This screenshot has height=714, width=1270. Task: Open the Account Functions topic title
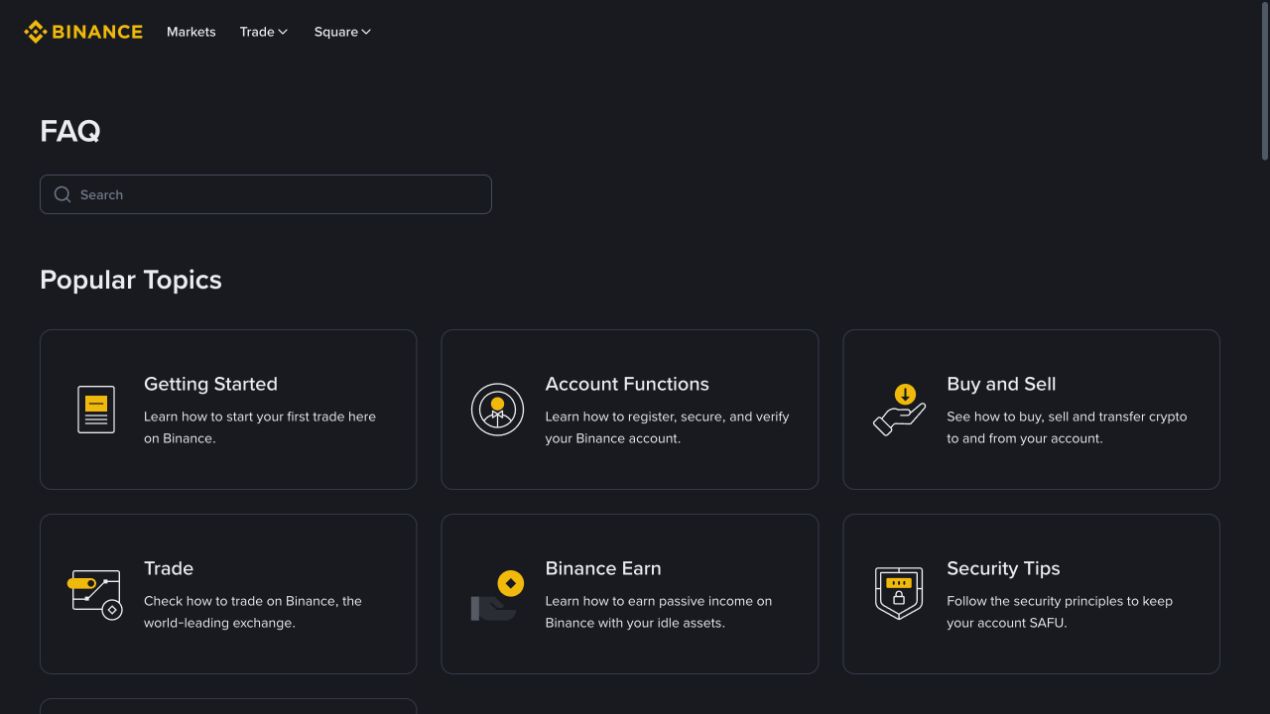627,384
